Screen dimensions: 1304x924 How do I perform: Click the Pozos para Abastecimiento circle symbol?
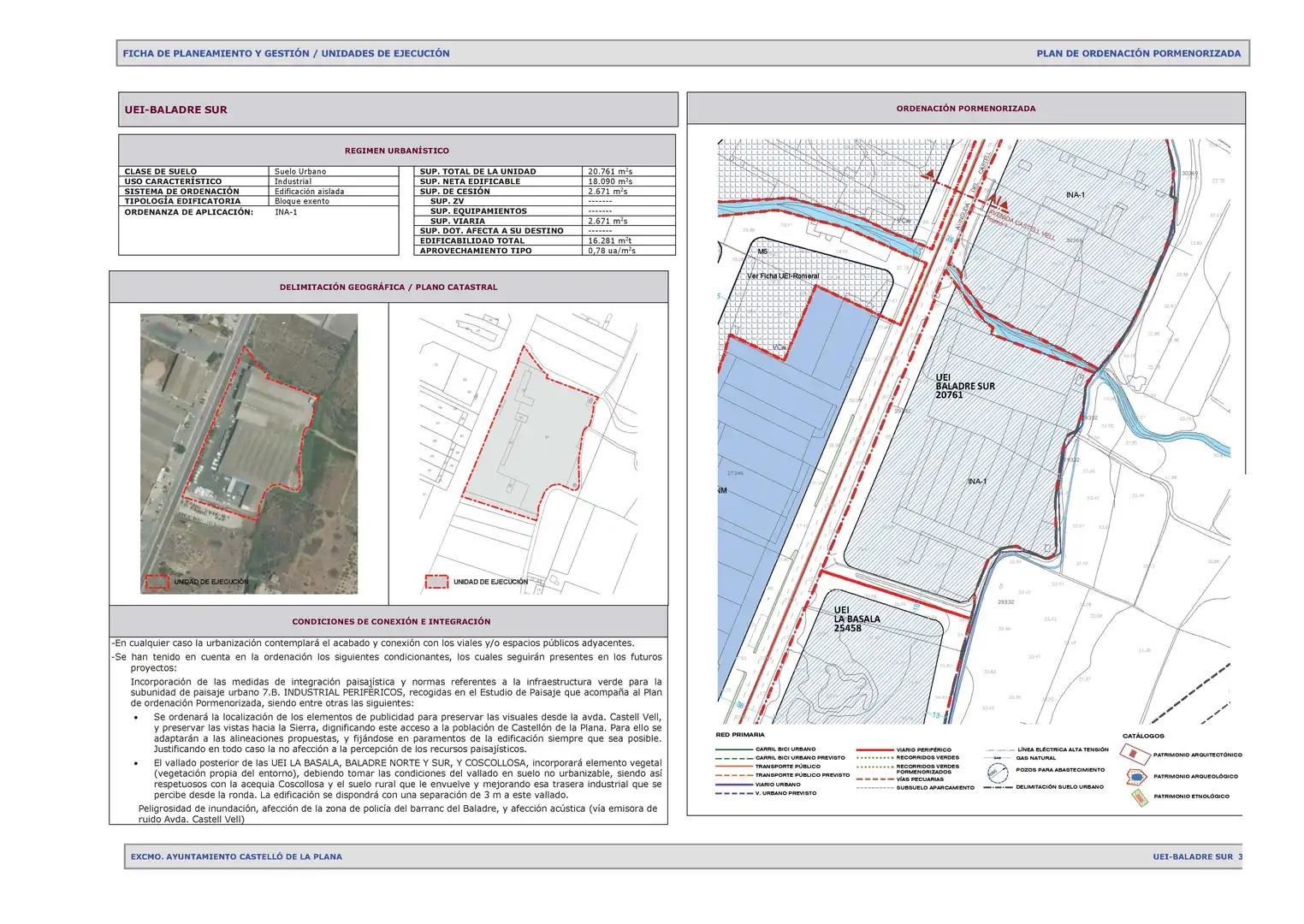tap(997, 772)
